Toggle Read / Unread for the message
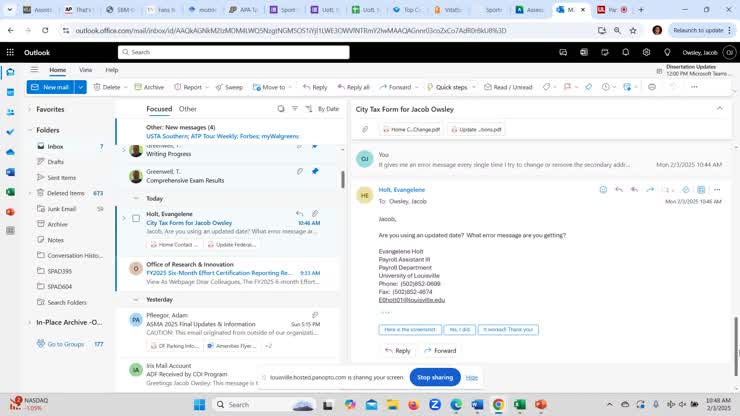The width and height of the screenshot is (740, 416). [x=508, y=87]
